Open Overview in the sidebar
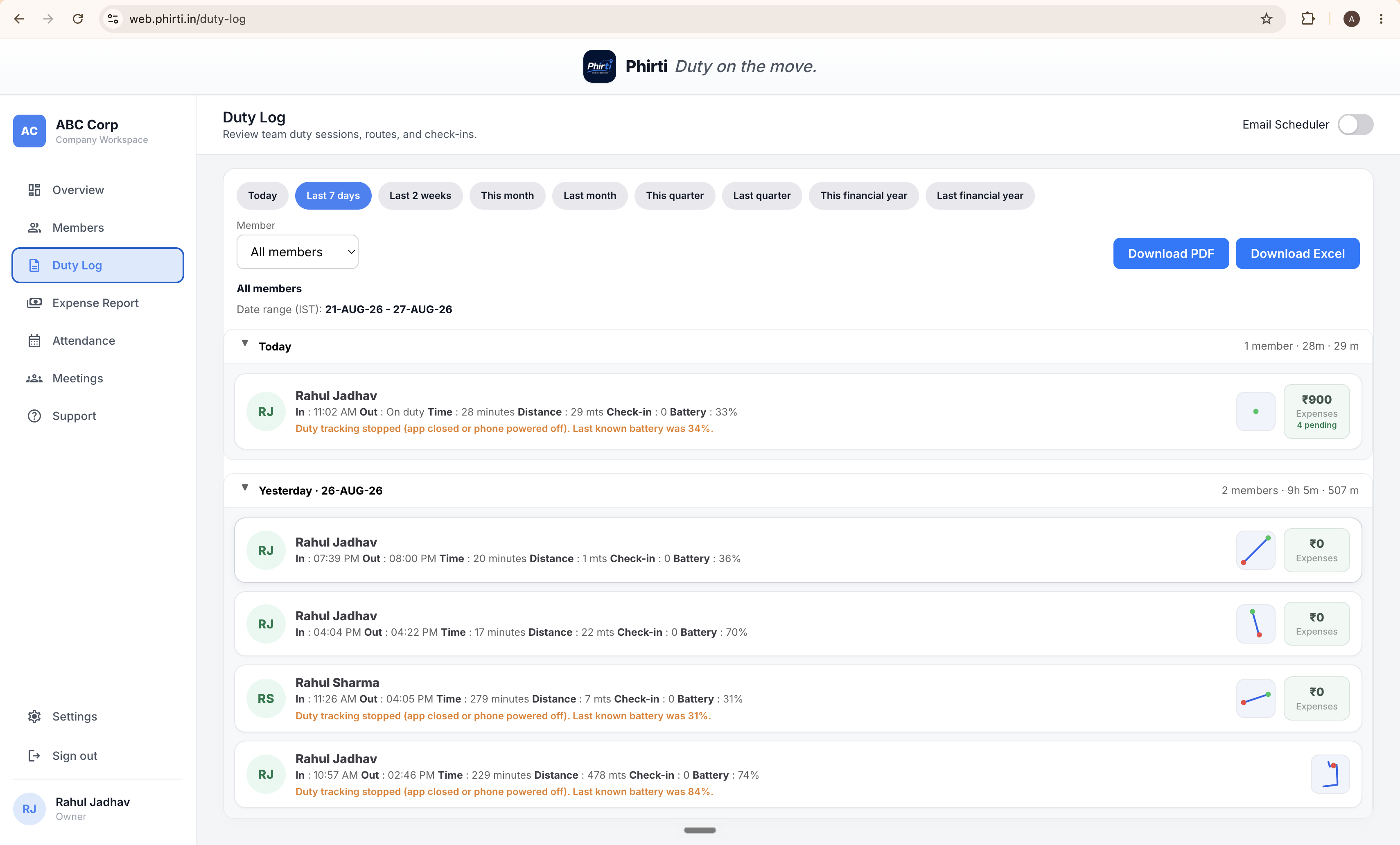This screenshot has width=1400, height=845. click(x=98, y=190)
